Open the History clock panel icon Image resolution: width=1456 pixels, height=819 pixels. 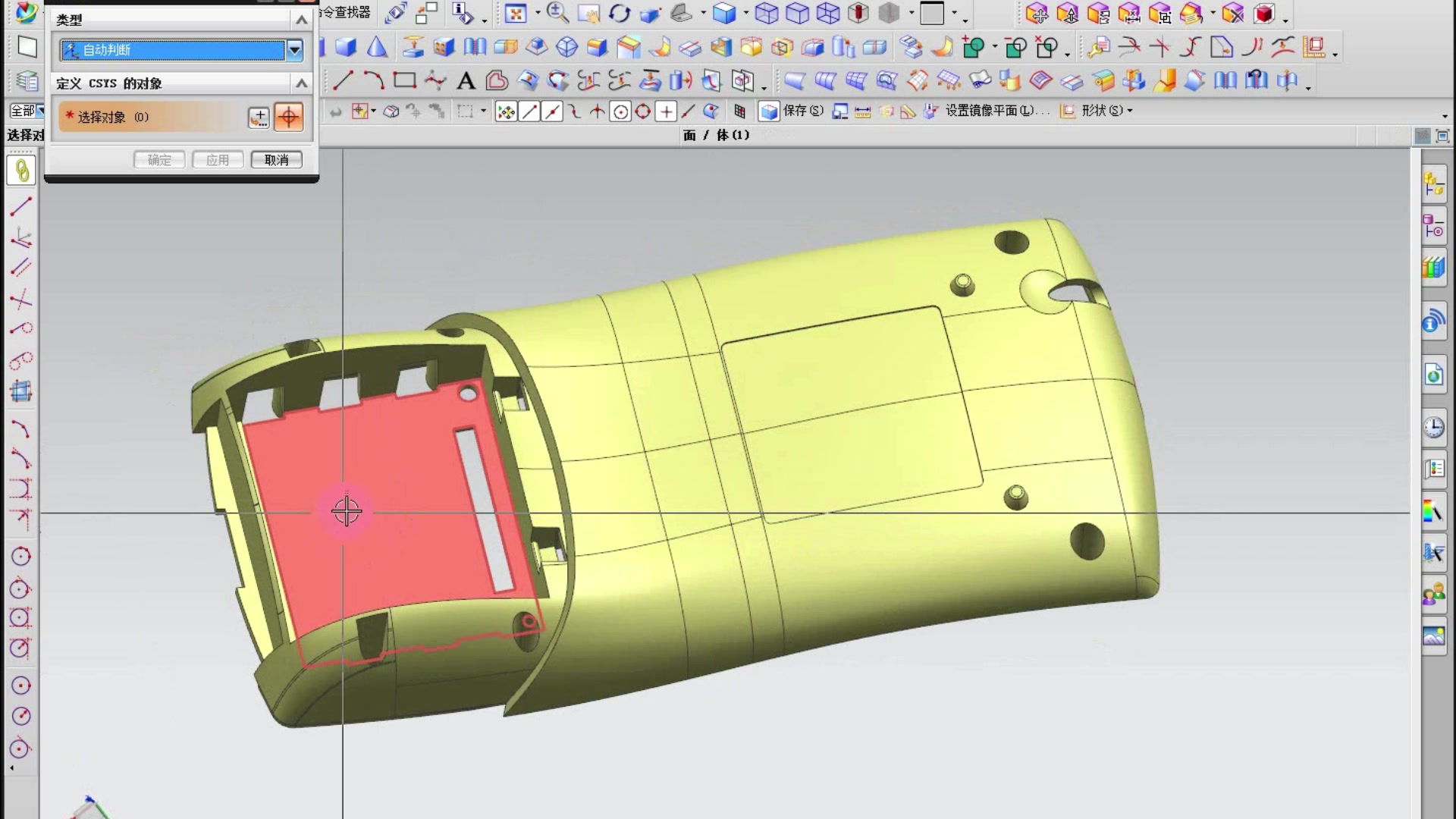coord(1432,427)
